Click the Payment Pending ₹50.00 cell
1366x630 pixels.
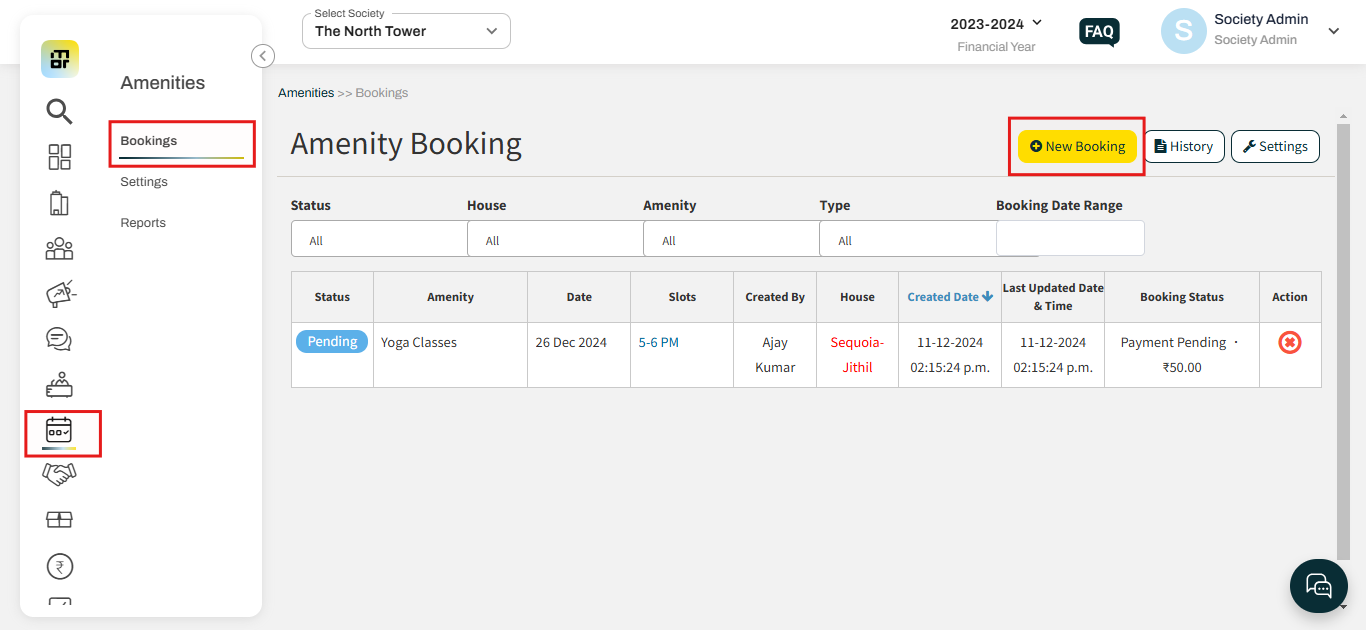(1181, 355)
